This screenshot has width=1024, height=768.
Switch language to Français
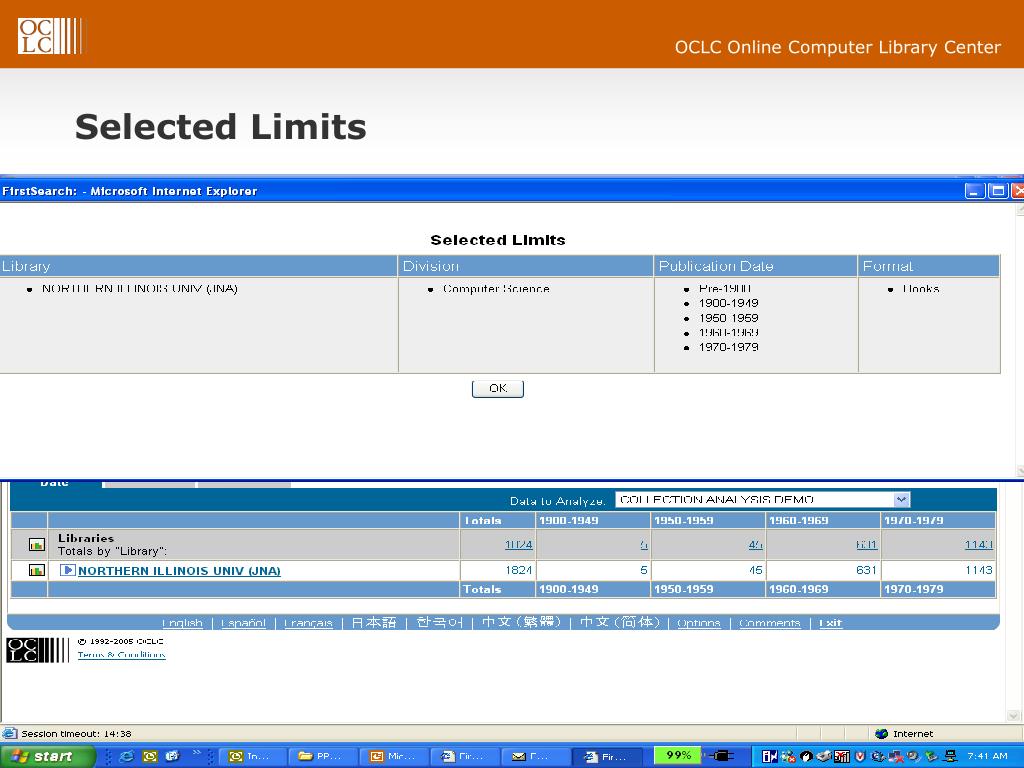click(x=308, y=623)
